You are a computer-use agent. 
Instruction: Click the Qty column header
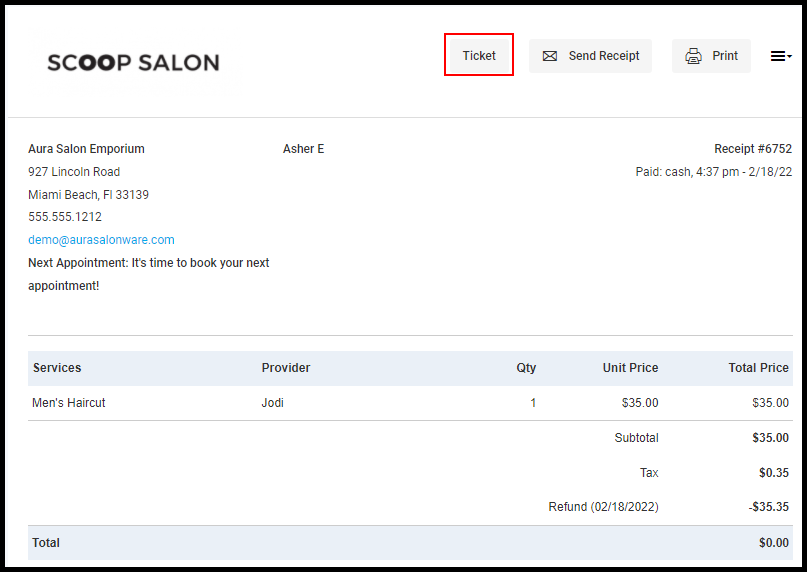click(x=526, y=368)
